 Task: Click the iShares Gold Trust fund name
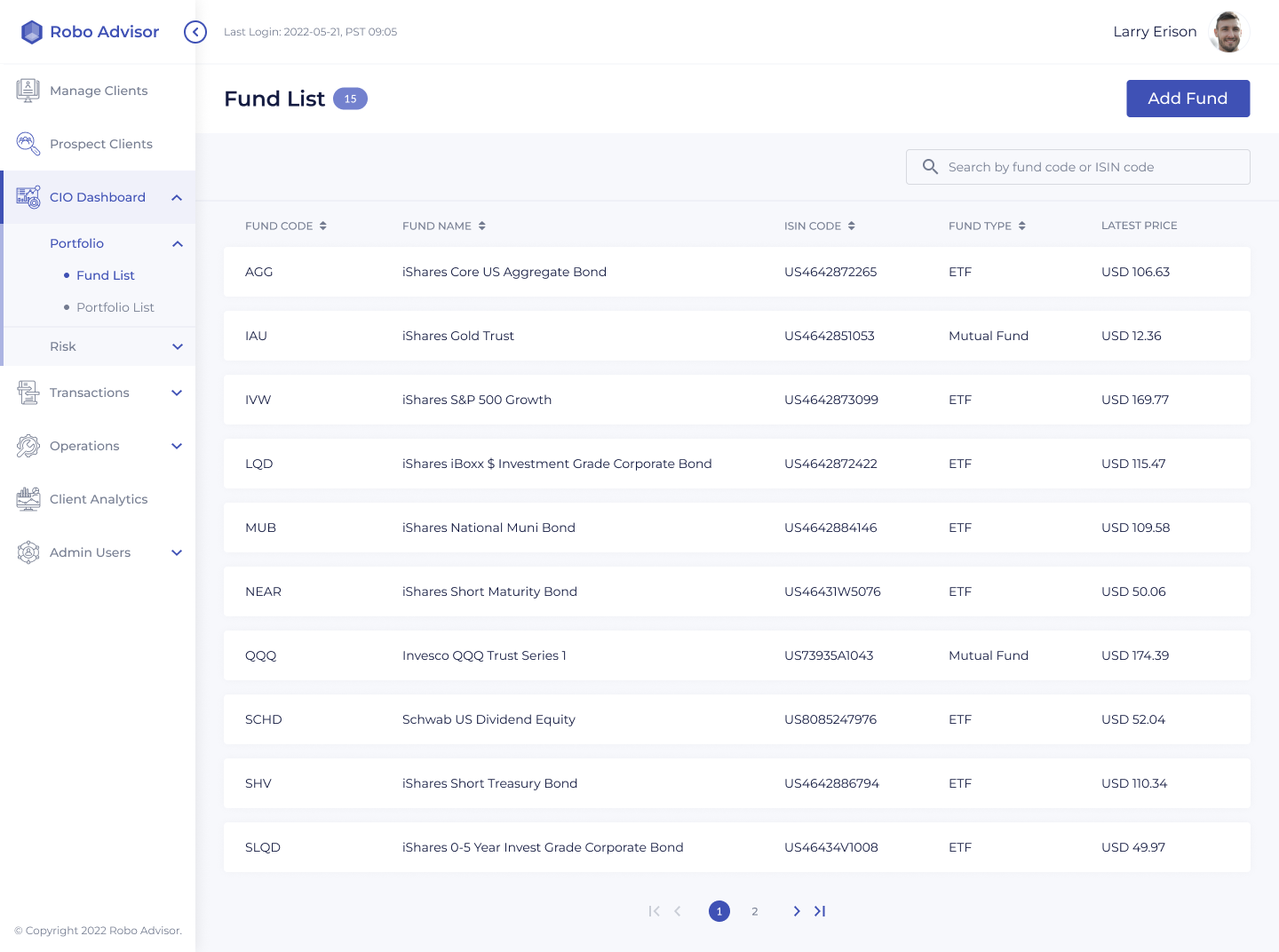pyautogui.click(x=458, y=336)
